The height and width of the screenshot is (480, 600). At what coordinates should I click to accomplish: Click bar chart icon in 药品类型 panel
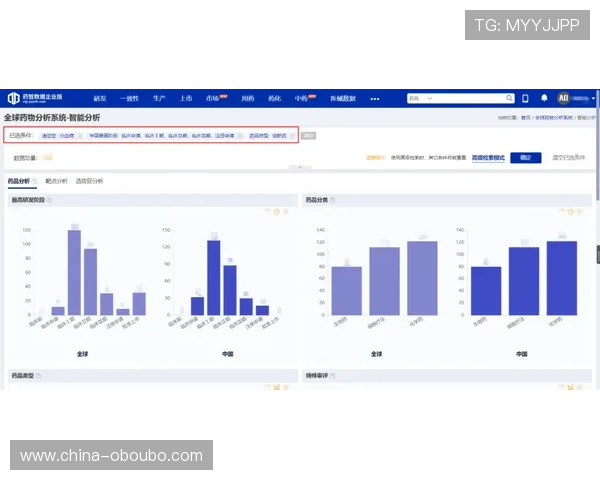pos(277,387)
